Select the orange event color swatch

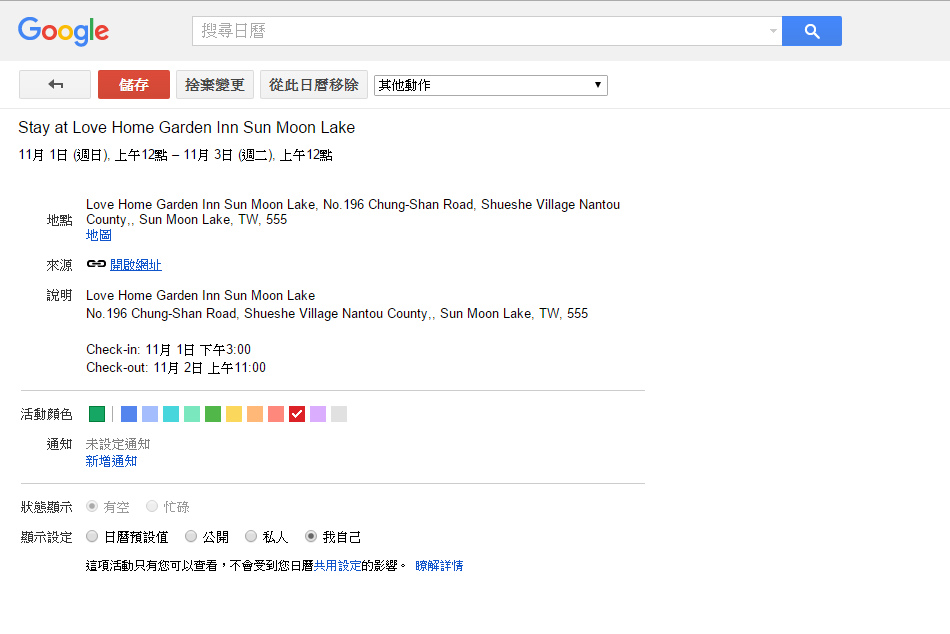tap(255, 414)
